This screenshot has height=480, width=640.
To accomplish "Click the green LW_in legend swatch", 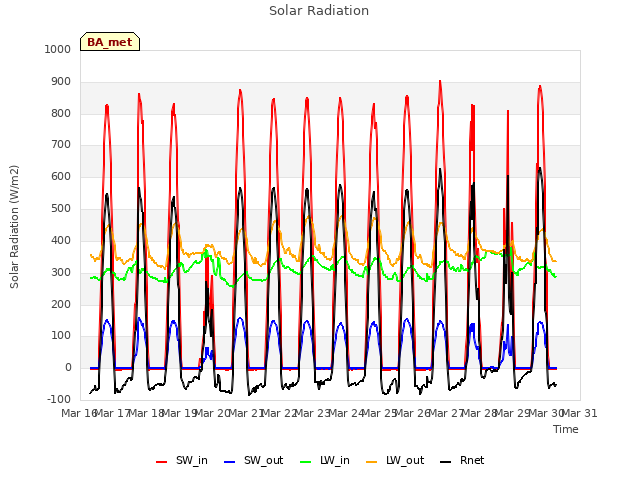I will point(306,462).
